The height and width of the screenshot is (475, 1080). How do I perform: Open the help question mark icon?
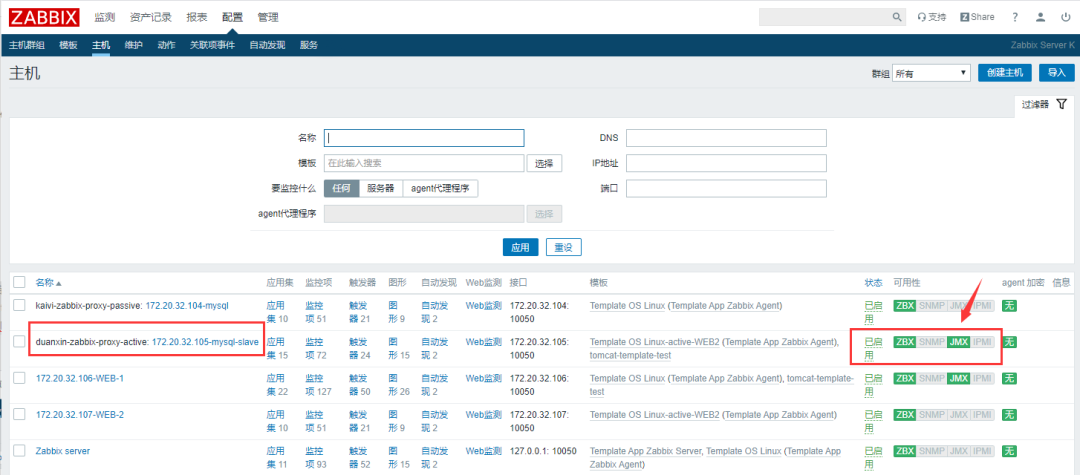click(x=1015, y=17)
